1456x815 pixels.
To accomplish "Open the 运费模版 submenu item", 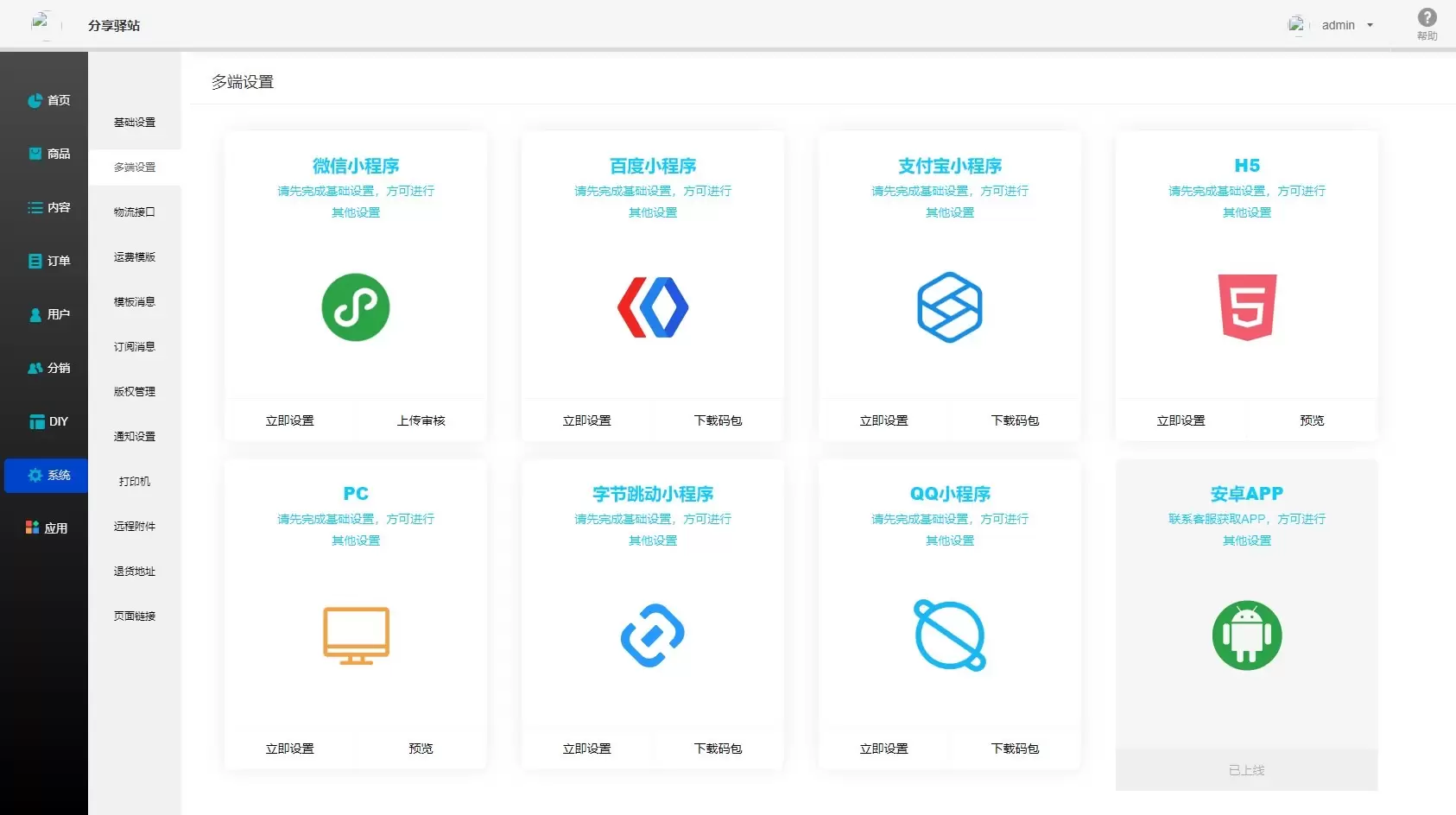I will coord(135,257).
